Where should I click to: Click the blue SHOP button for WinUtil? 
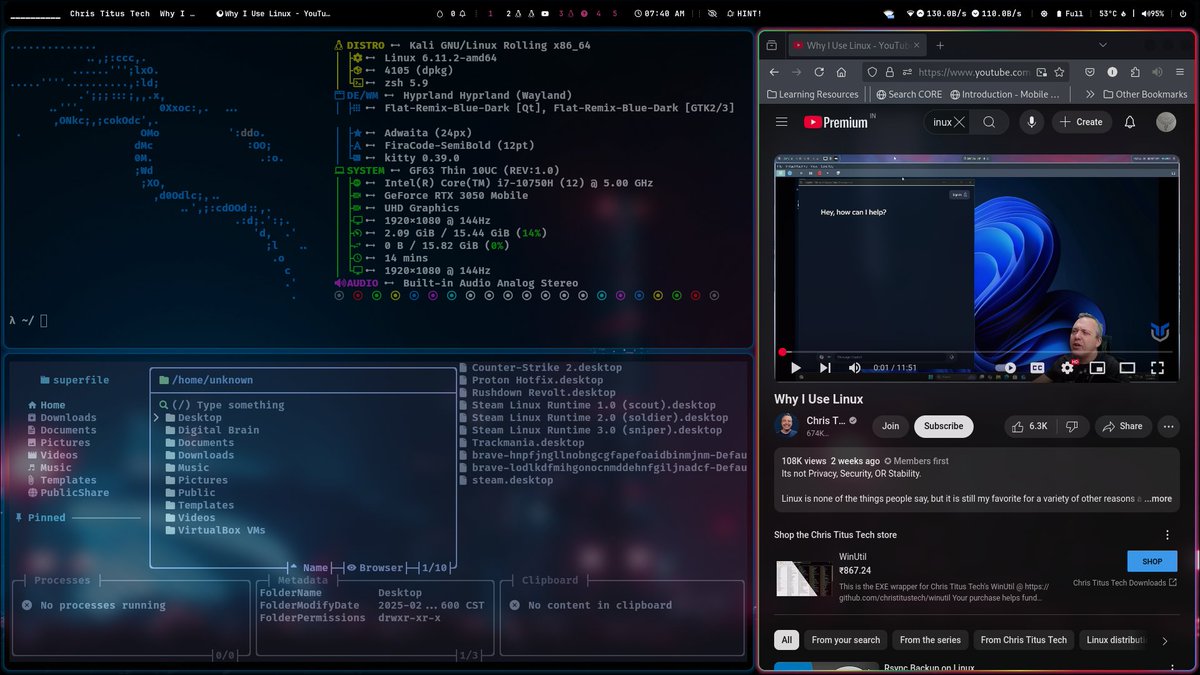(1152, 561)
